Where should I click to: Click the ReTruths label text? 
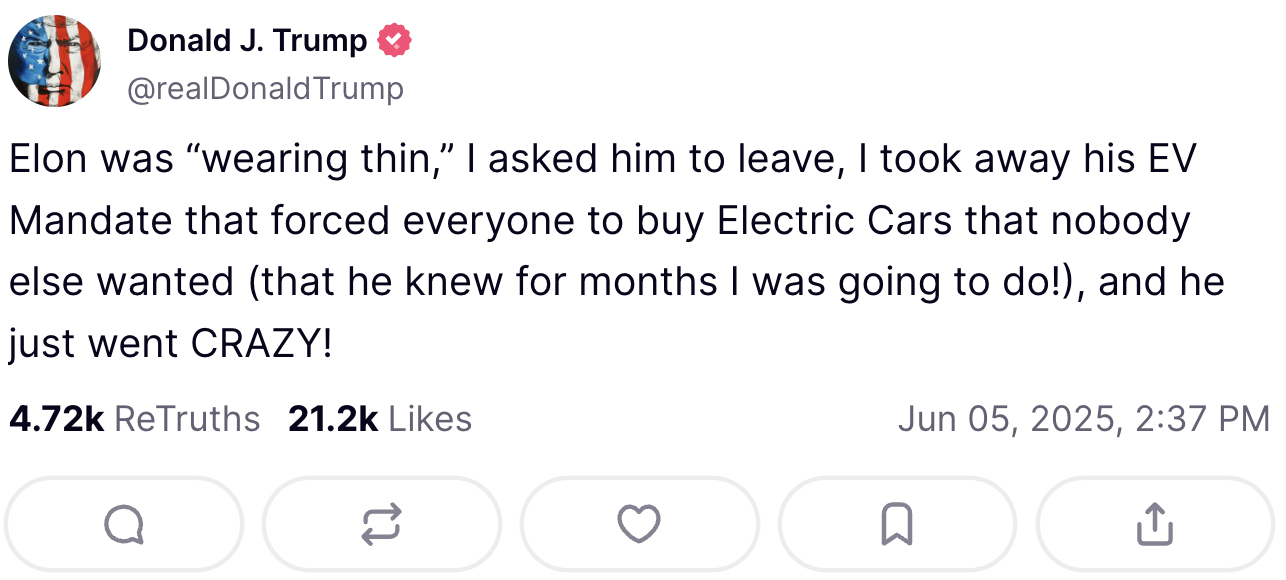[x=187, y=418]
